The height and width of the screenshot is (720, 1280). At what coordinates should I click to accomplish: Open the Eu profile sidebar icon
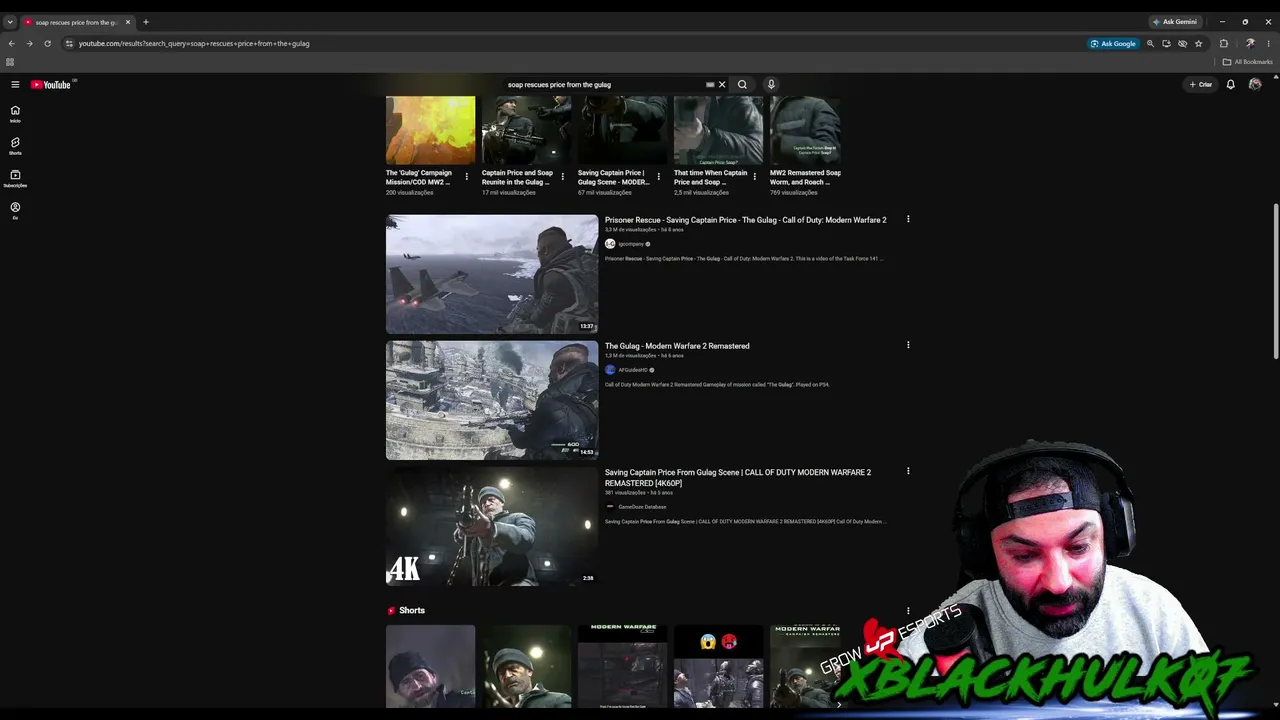pos(15,210)
